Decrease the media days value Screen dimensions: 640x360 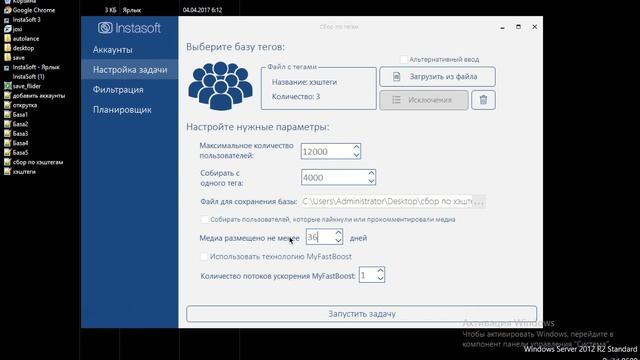pyautogui.click(x=338, y=241)
